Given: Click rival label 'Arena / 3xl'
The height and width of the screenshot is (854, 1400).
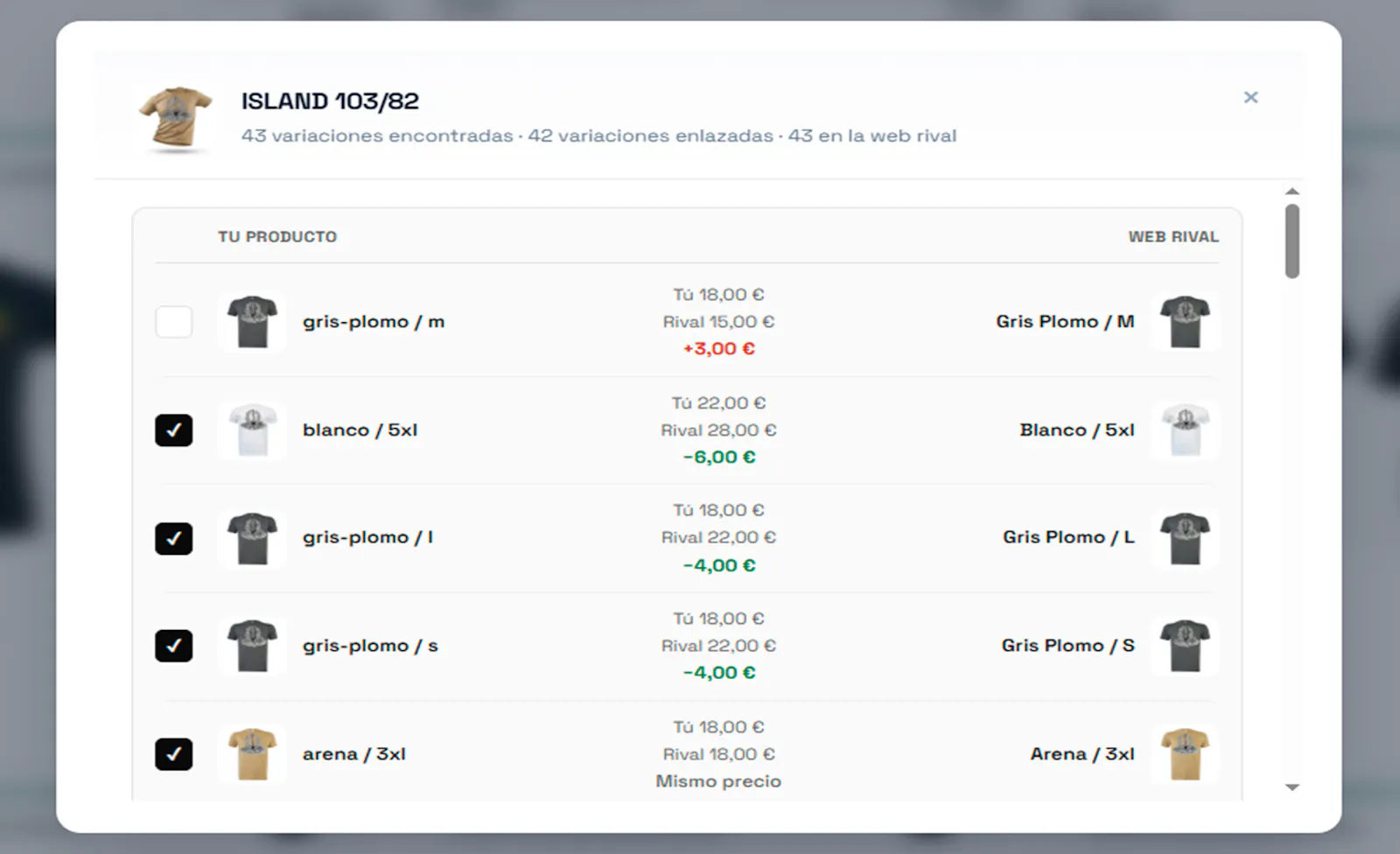Looking at the screenshot, I should pyautogui.click(x=1082, y=754).
